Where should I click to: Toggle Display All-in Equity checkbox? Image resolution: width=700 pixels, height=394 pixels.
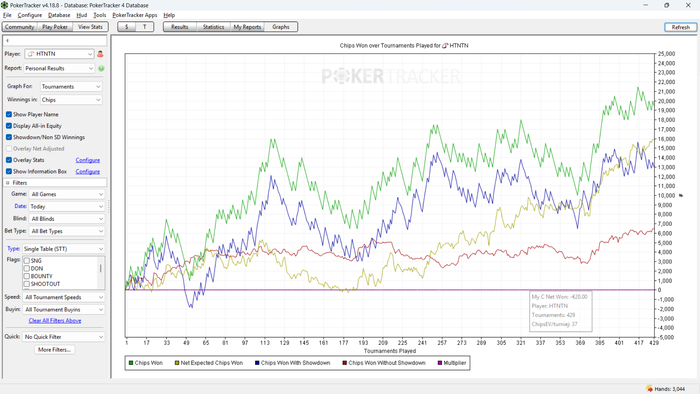[x=9, y=126]
